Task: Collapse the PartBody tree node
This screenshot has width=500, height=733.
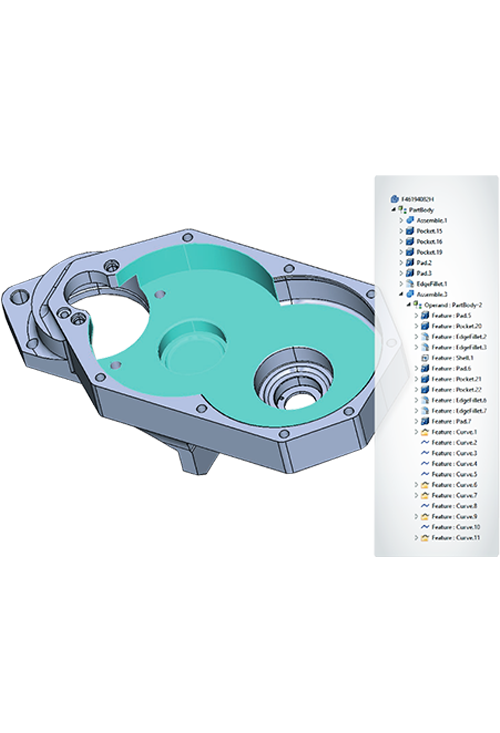Action: pyautogui.click(x=393, y=210)
